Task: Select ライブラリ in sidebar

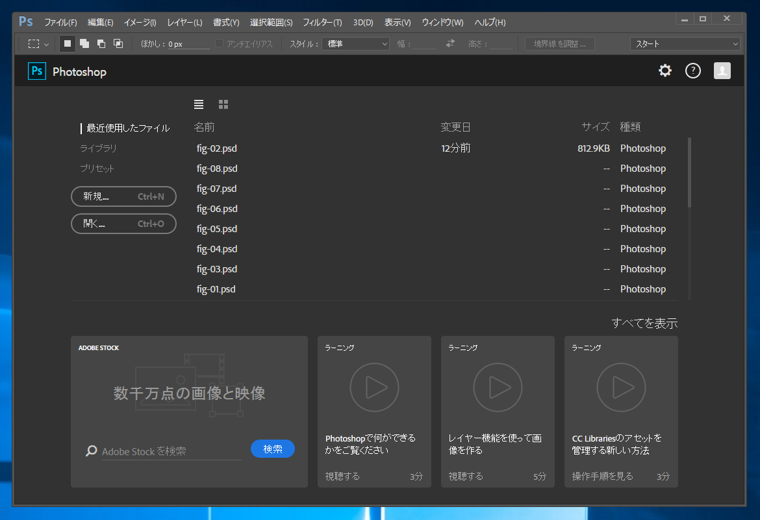Action: (98, 148)
